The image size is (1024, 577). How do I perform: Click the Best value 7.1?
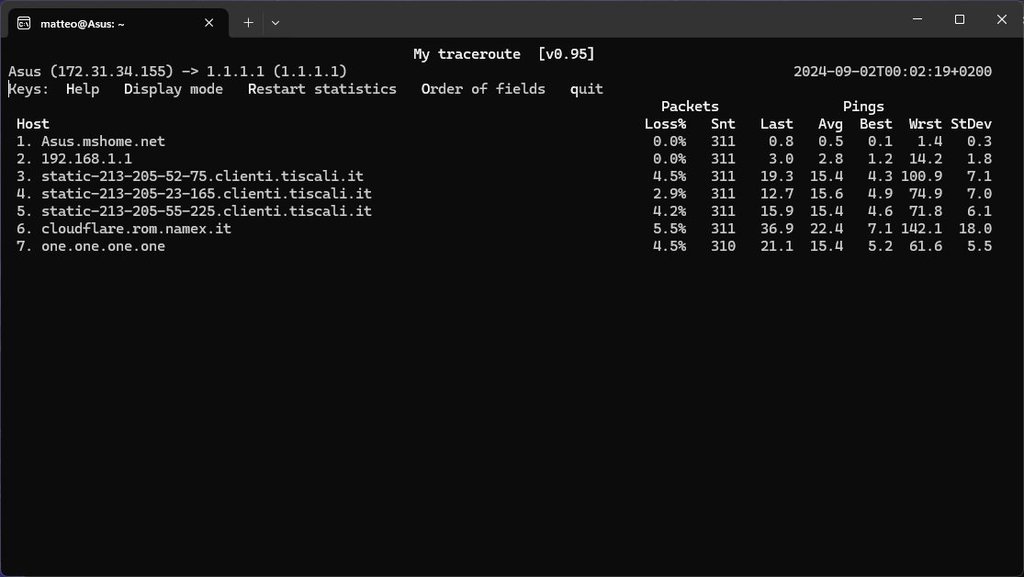click(880, 229)
